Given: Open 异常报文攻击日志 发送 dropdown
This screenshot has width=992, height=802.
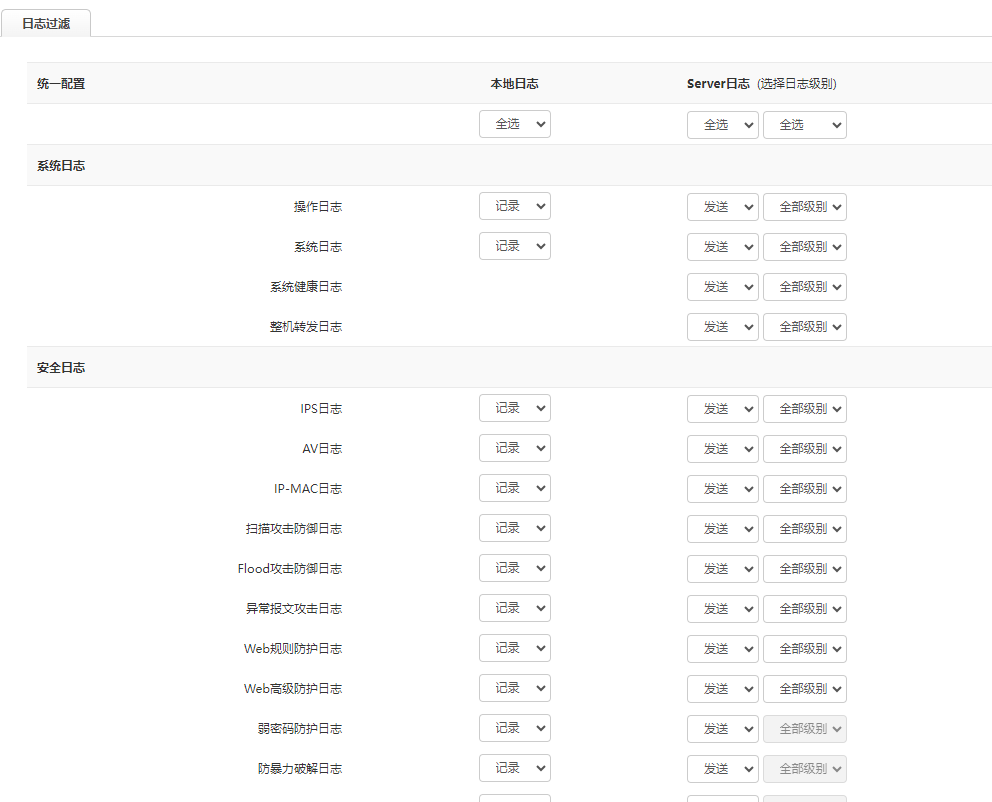Looking at the screenshot, I should 722,608.
